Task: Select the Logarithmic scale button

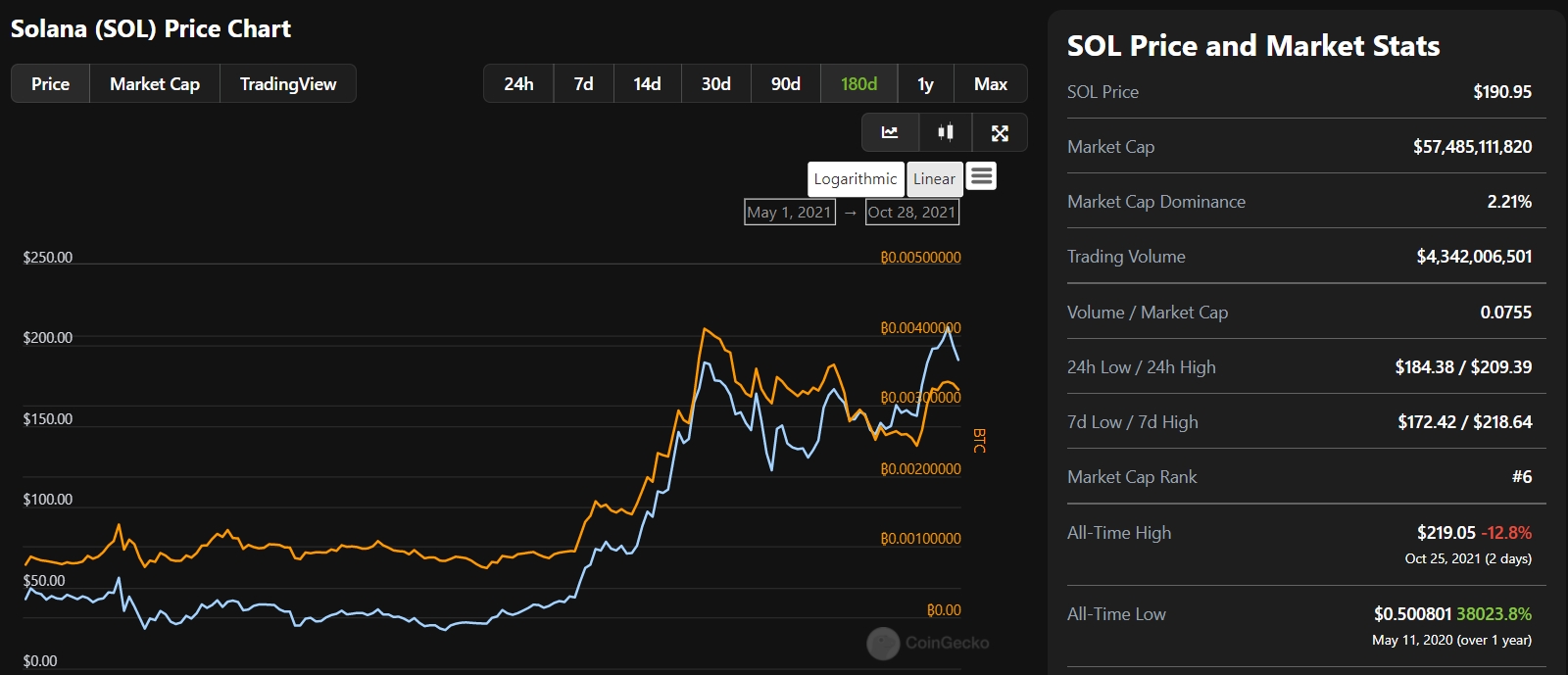Action: [x=856, y=179]
